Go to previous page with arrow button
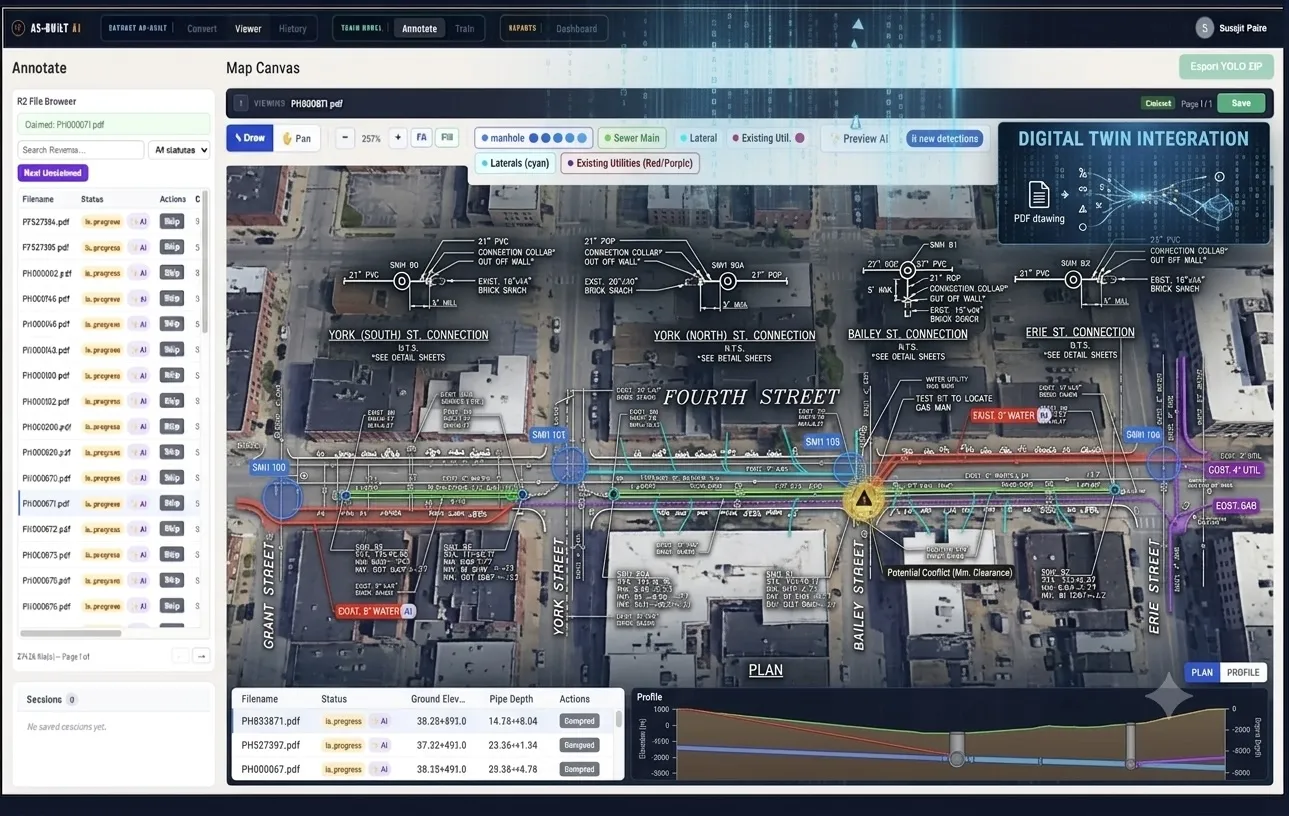Image resolution: width=1289 pixels, height=816 pixels. 180,656
